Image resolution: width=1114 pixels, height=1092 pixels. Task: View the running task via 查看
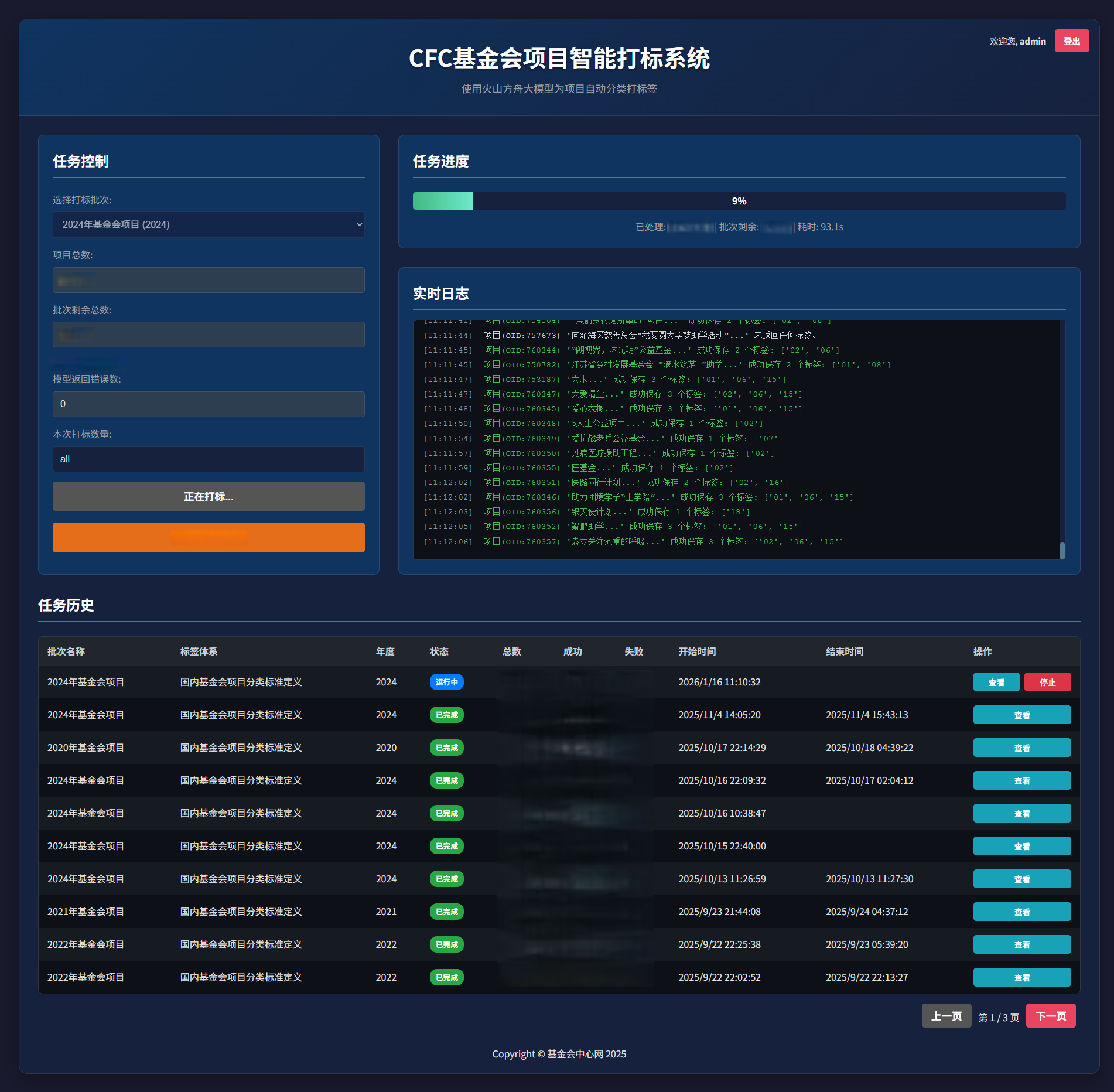[x=996, y=682]
